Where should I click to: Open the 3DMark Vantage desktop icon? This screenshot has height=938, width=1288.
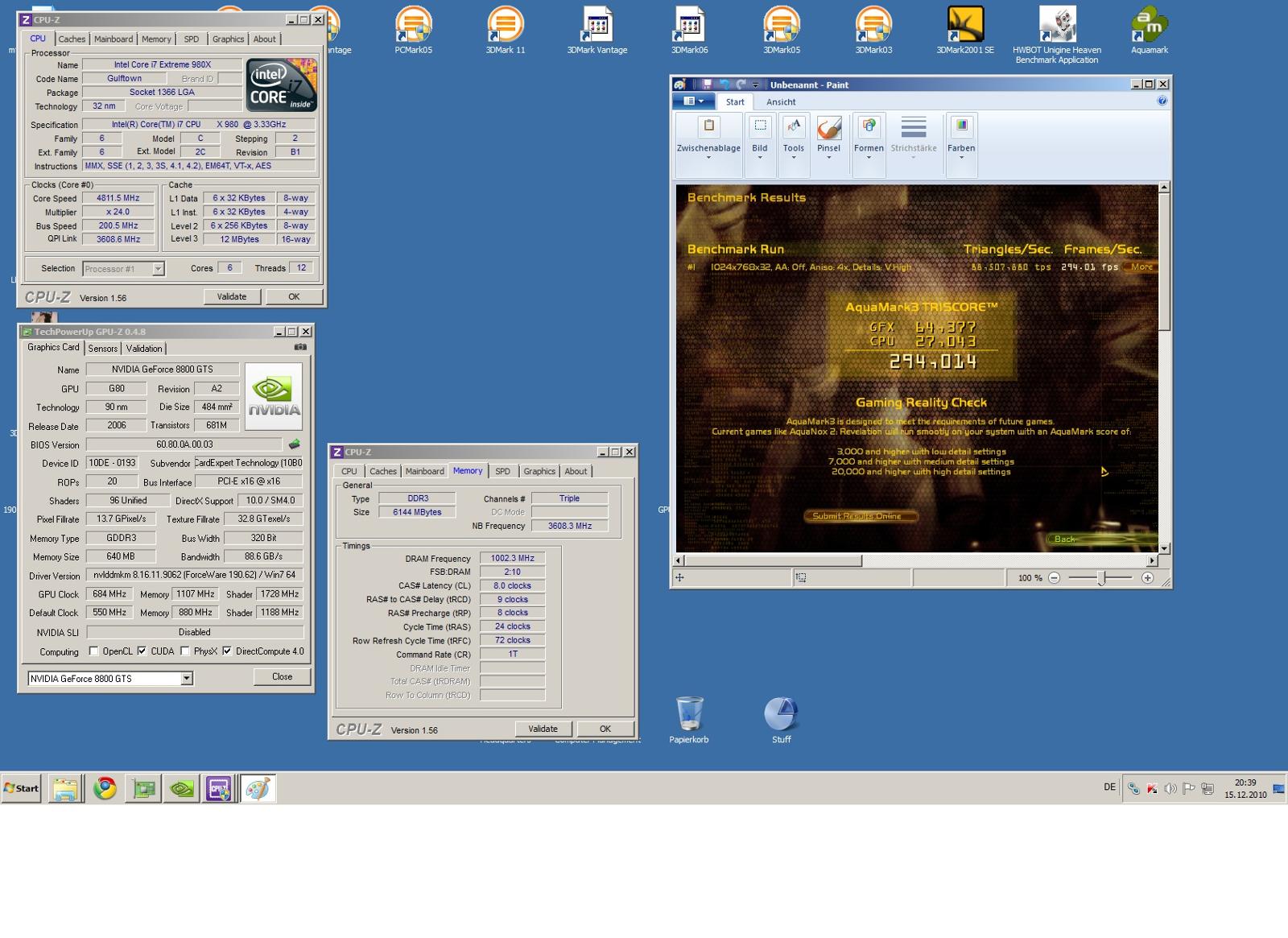tap(597, 29)
